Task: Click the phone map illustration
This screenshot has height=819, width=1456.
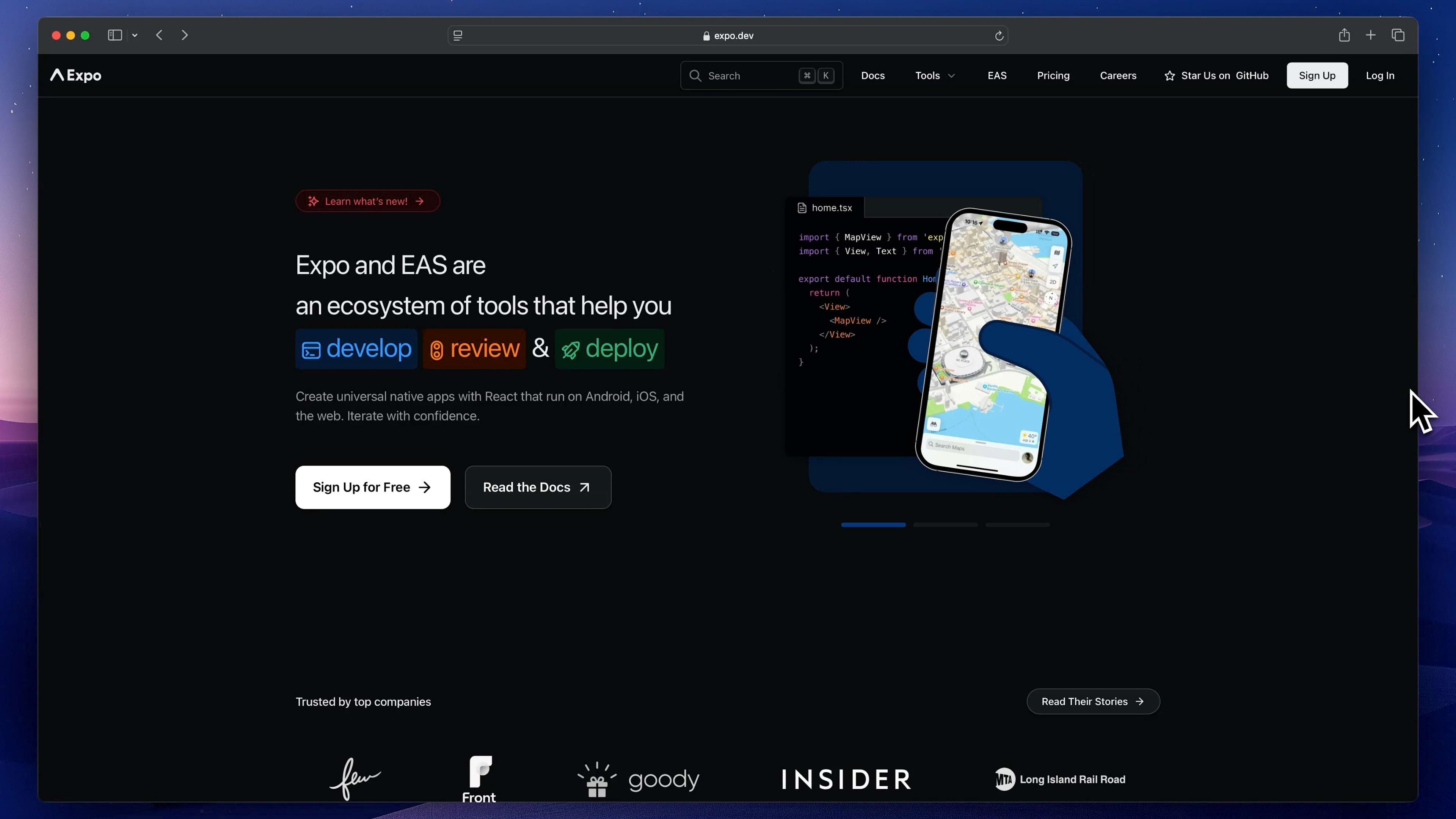Action: click(x=994, y=345)
